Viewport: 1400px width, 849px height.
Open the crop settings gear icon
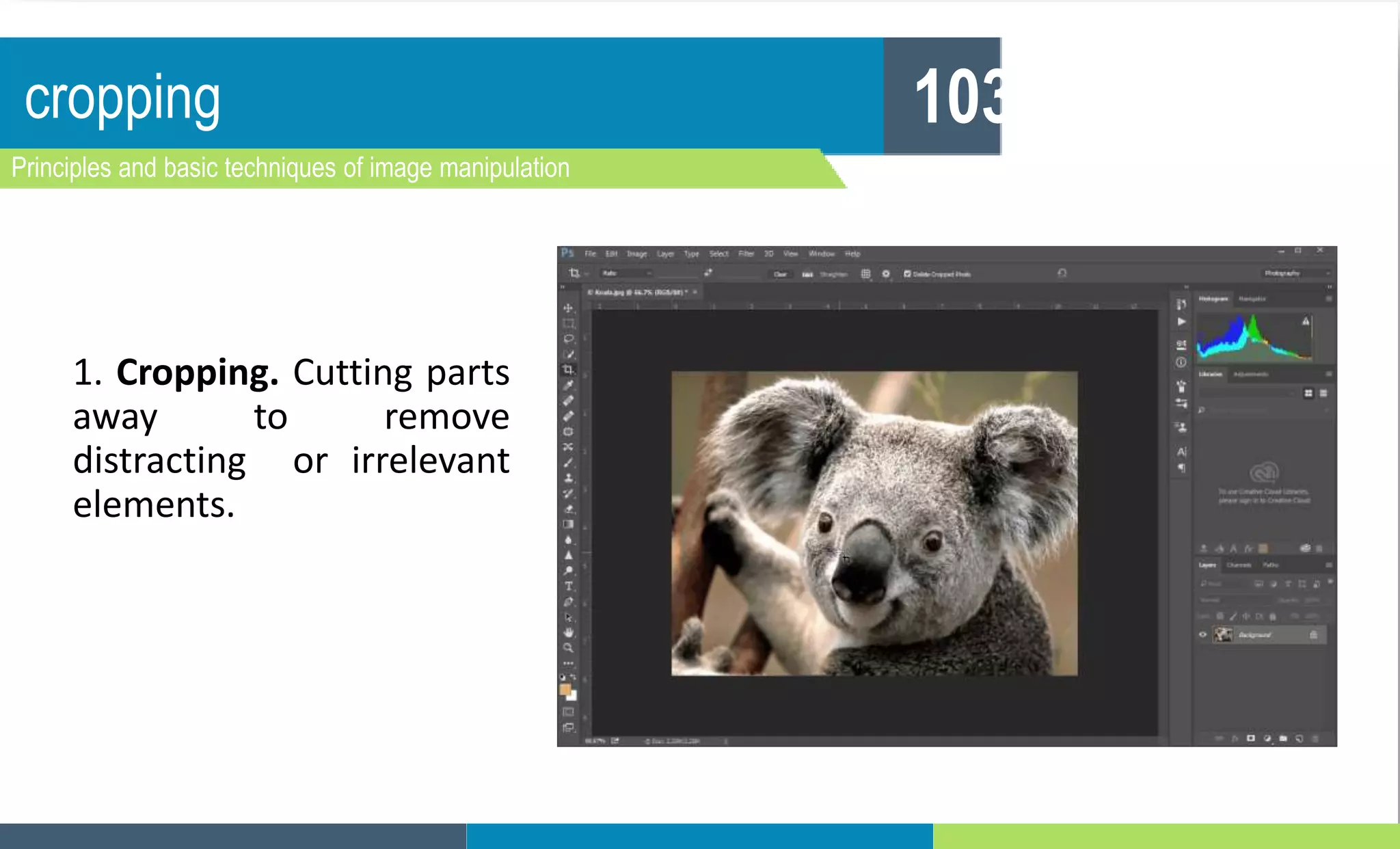[x=886, y=273]
